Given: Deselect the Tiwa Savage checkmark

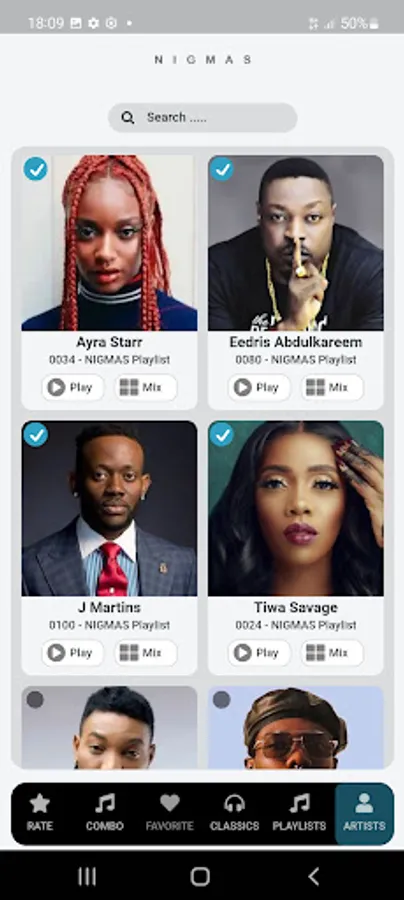Looking at the screenshot, I should [x=222, y=435].
